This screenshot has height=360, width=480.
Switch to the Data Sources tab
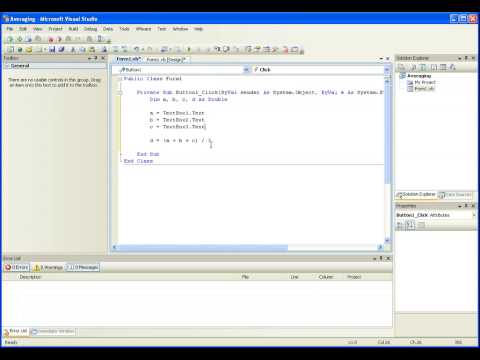(x=455, y=195)
